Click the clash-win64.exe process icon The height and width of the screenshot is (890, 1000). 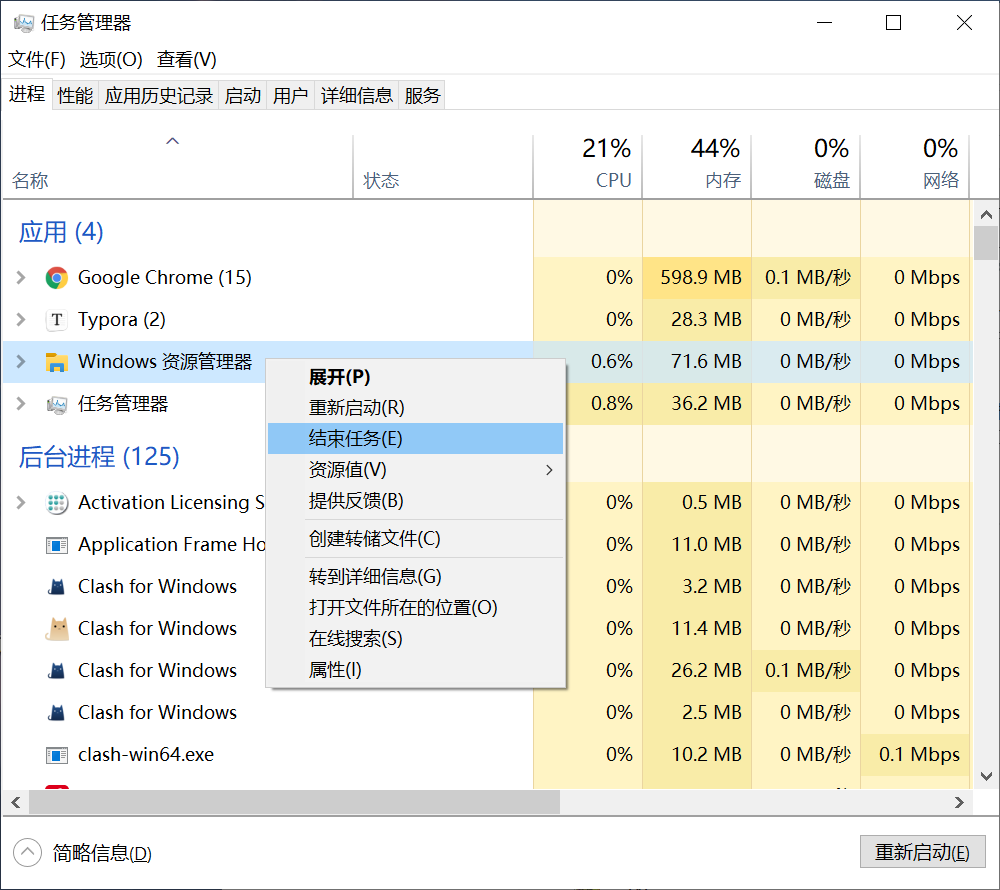(57, 755)
